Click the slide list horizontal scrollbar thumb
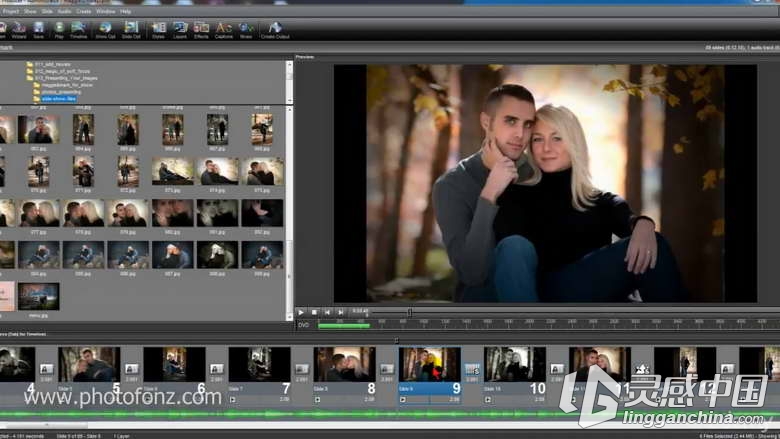This screenshot has height=439, width=780. click(46, 426)
